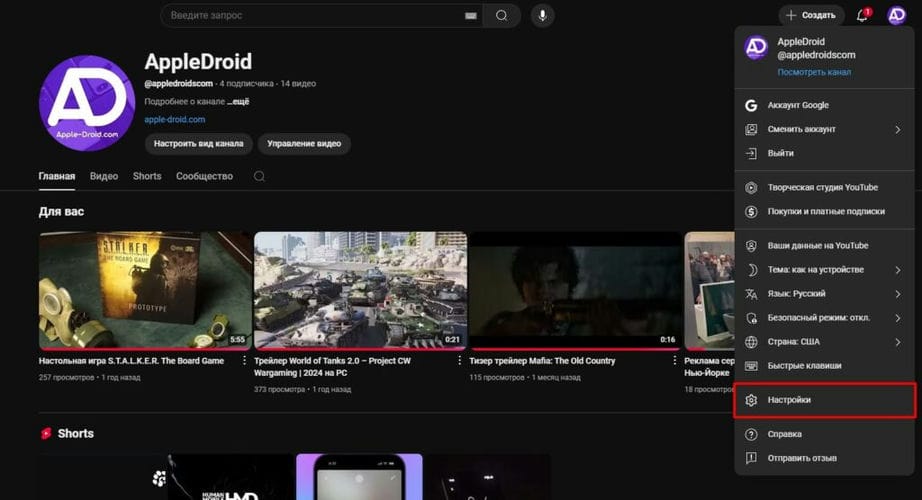922x500 pixels.
Task: Click the Shorts section logo icon
Action: tap(46, 434)
